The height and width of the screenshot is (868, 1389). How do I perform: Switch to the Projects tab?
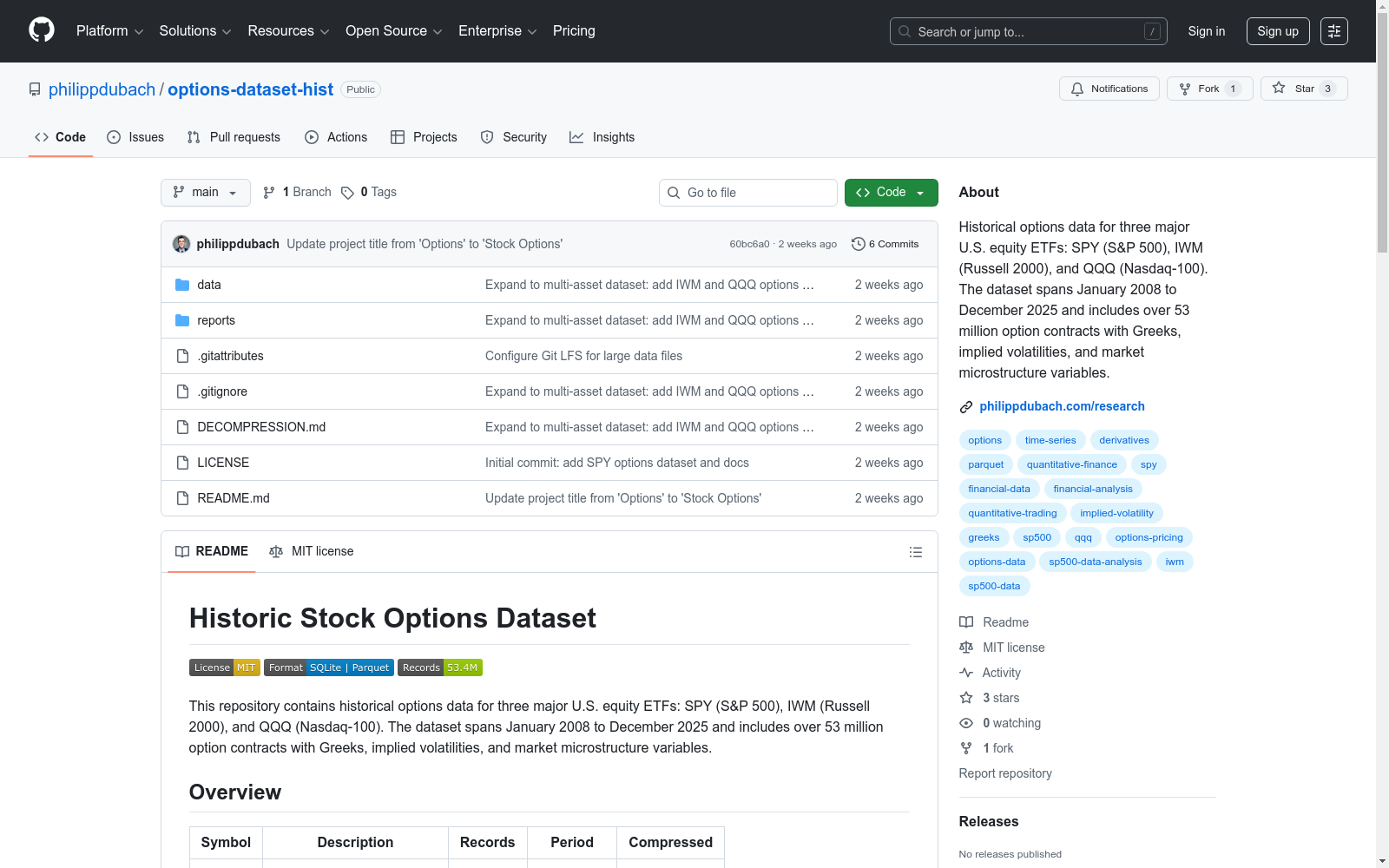point(424,137)
